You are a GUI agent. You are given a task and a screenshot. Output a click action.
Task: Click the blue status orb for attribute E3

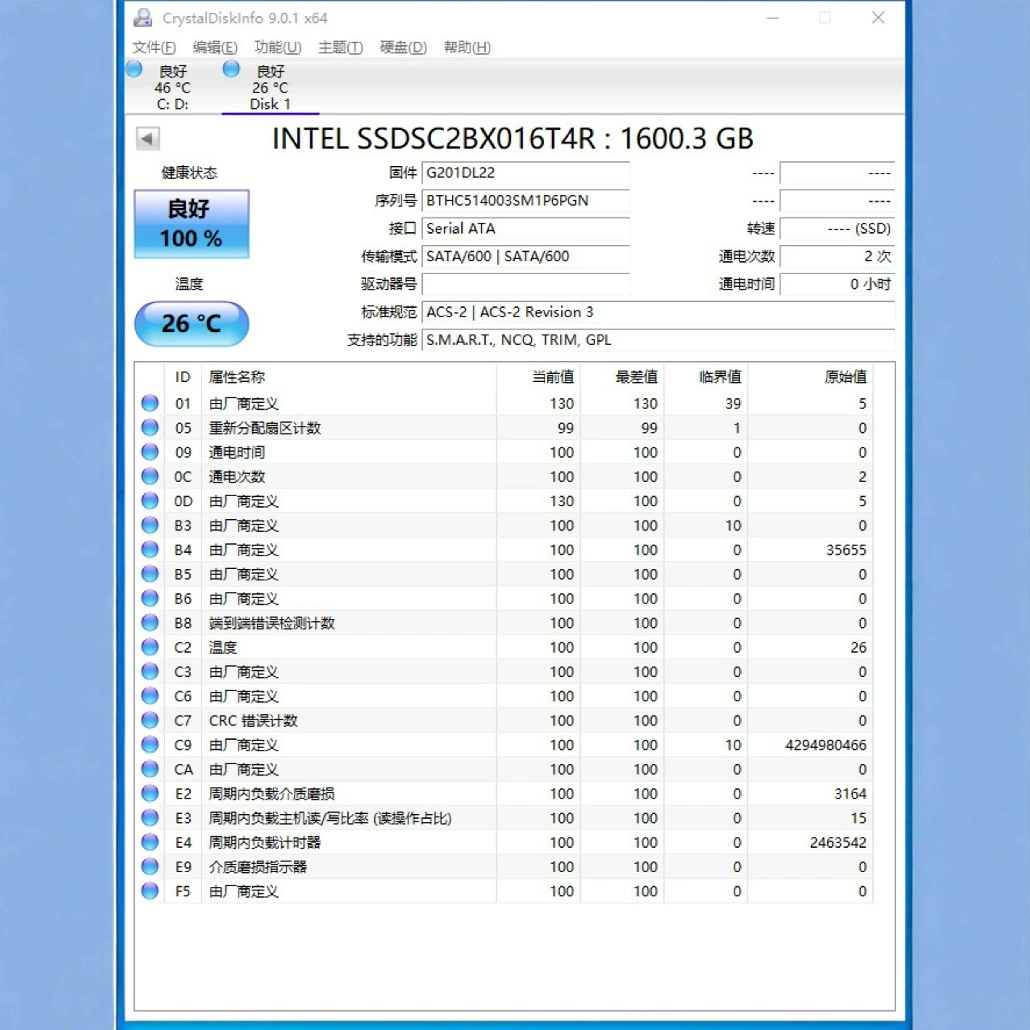150,817
